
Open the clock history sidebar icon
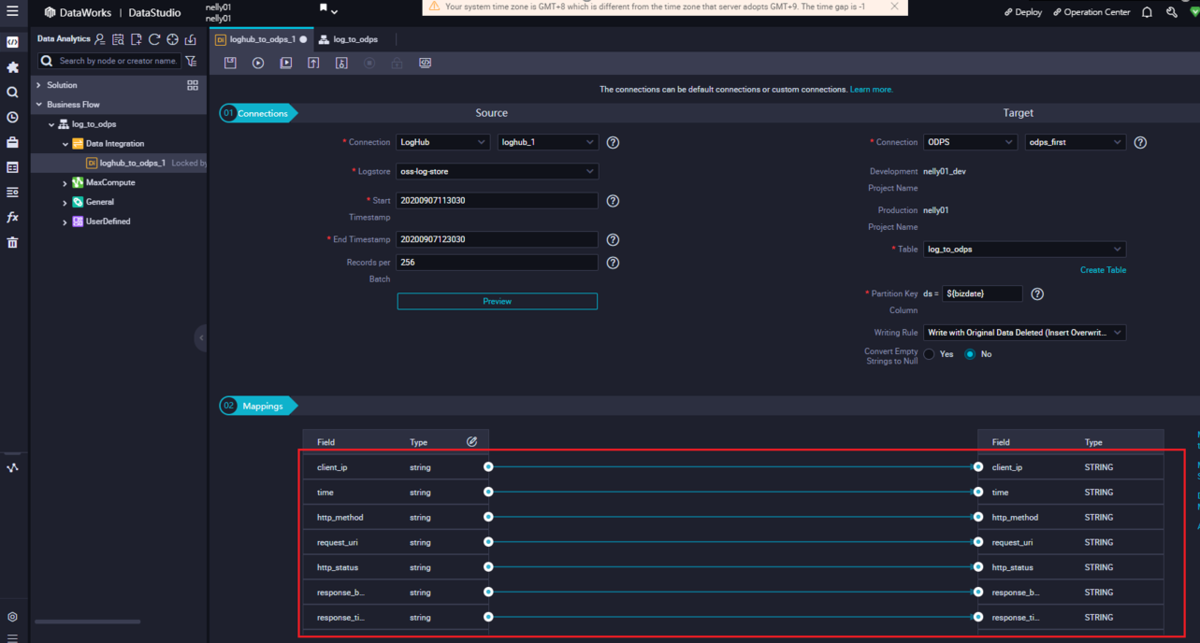click(x=12, y=117)
